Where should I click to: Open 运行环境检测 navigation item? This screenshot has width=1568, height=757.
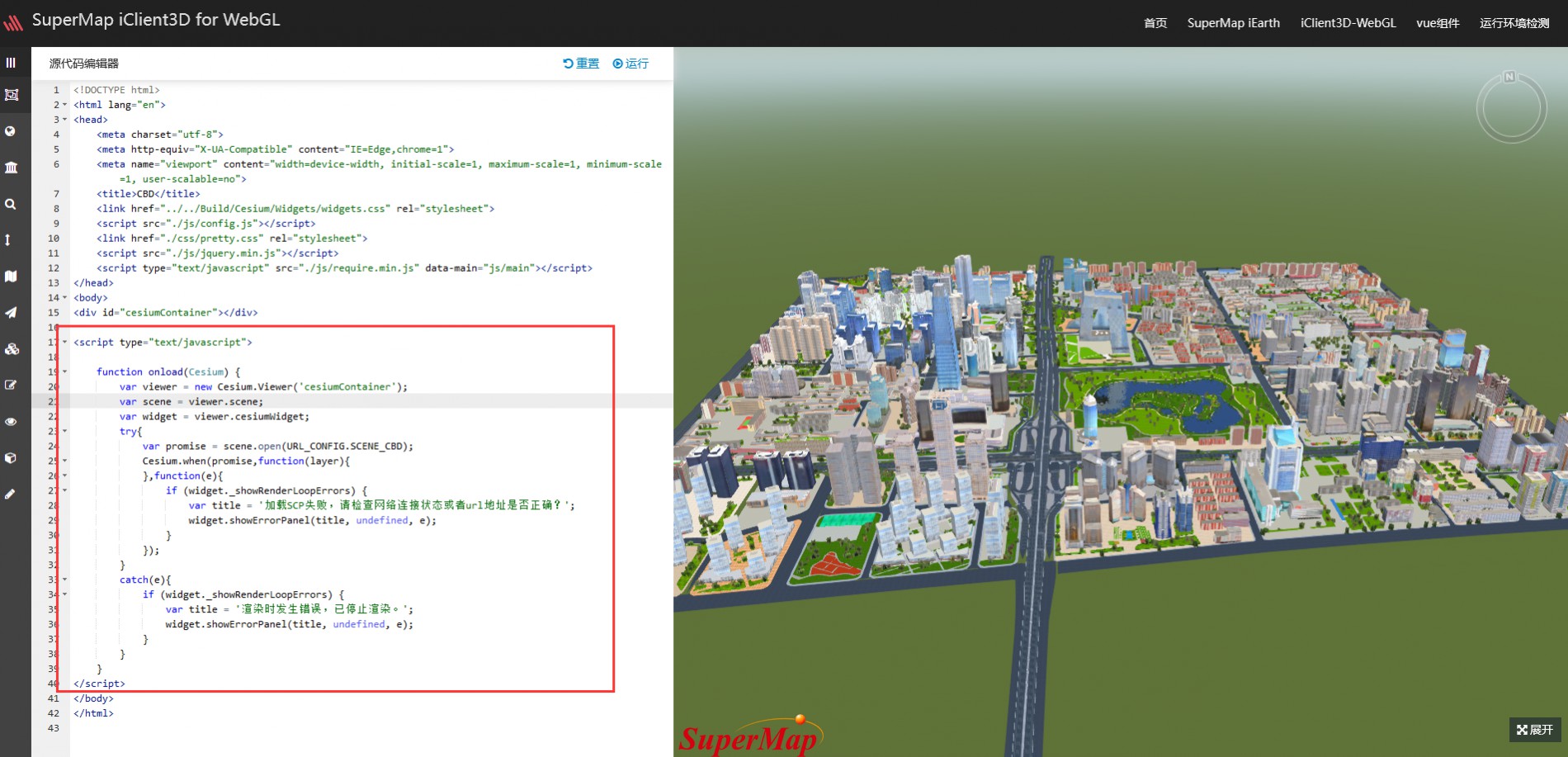tap(1514, 23)
